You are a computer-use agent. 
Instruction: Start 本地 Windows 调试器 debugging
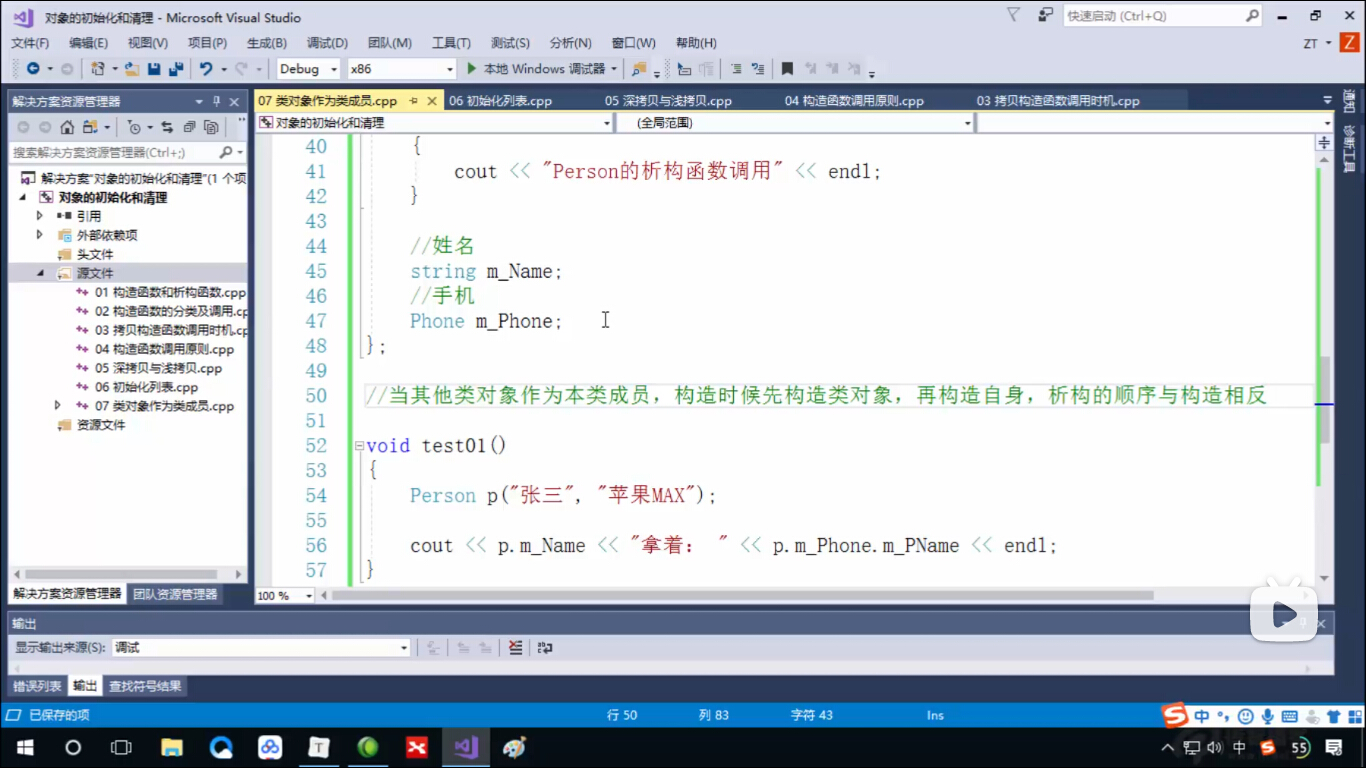[537, 69]
